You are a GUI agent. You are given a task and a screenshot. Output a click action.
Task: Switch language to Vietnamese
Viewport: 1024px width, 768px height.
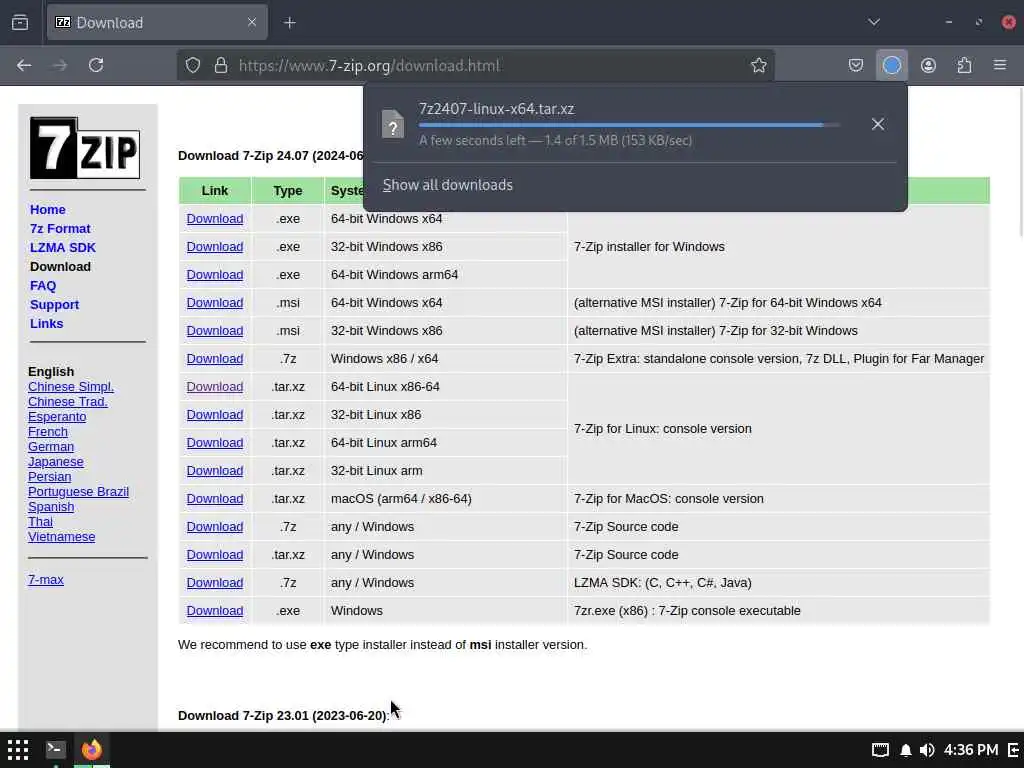(x=61, y=537)
